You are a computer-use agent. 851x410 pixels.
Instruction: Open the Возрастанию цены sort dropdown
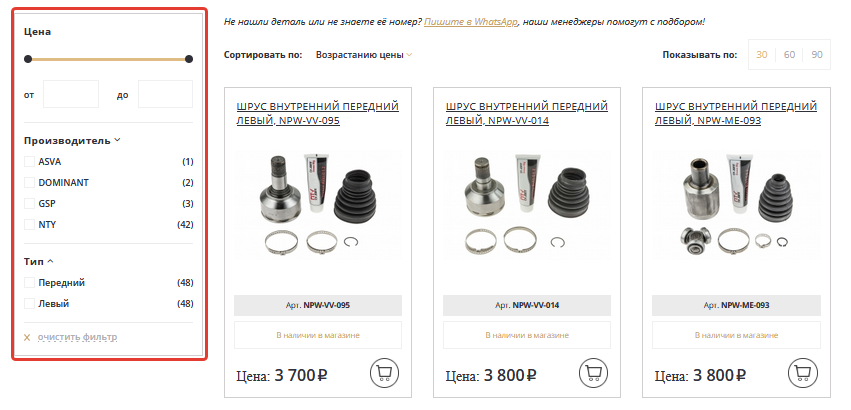click(364, 55)
